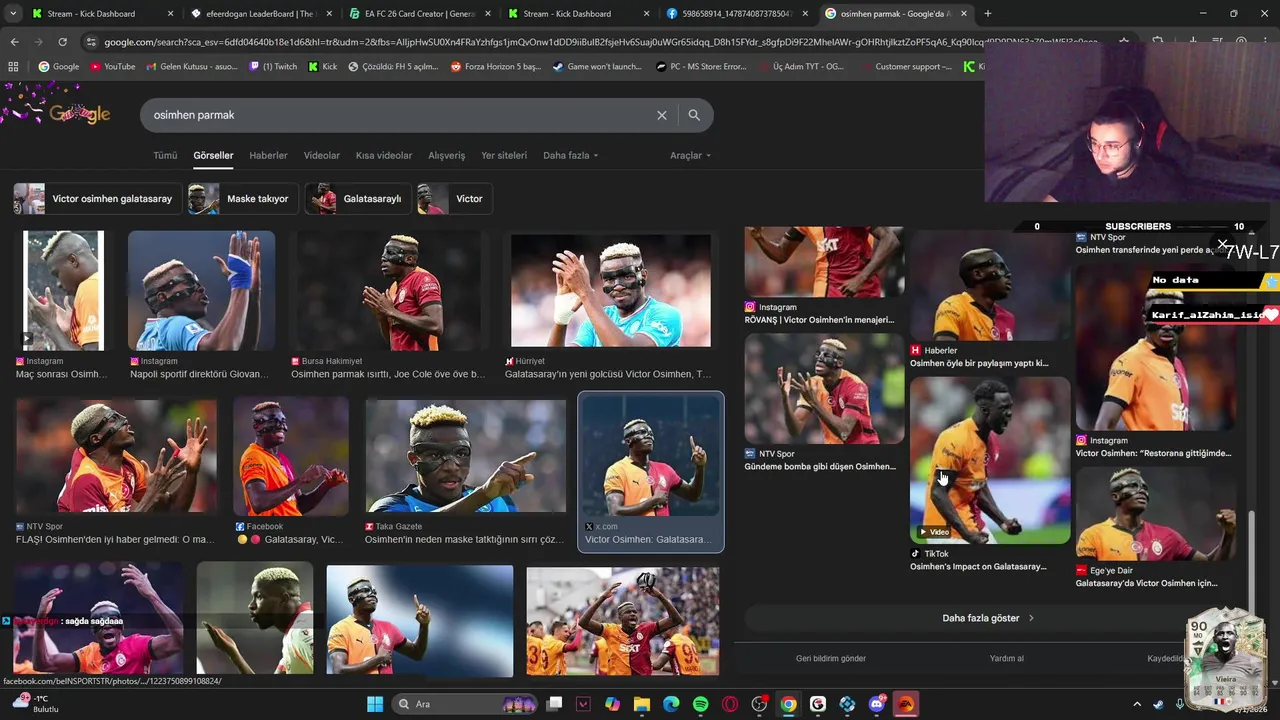Open the Customer support bookmark
The image size is (1280, 720).
pyautogui.click(x=905, y=67)
